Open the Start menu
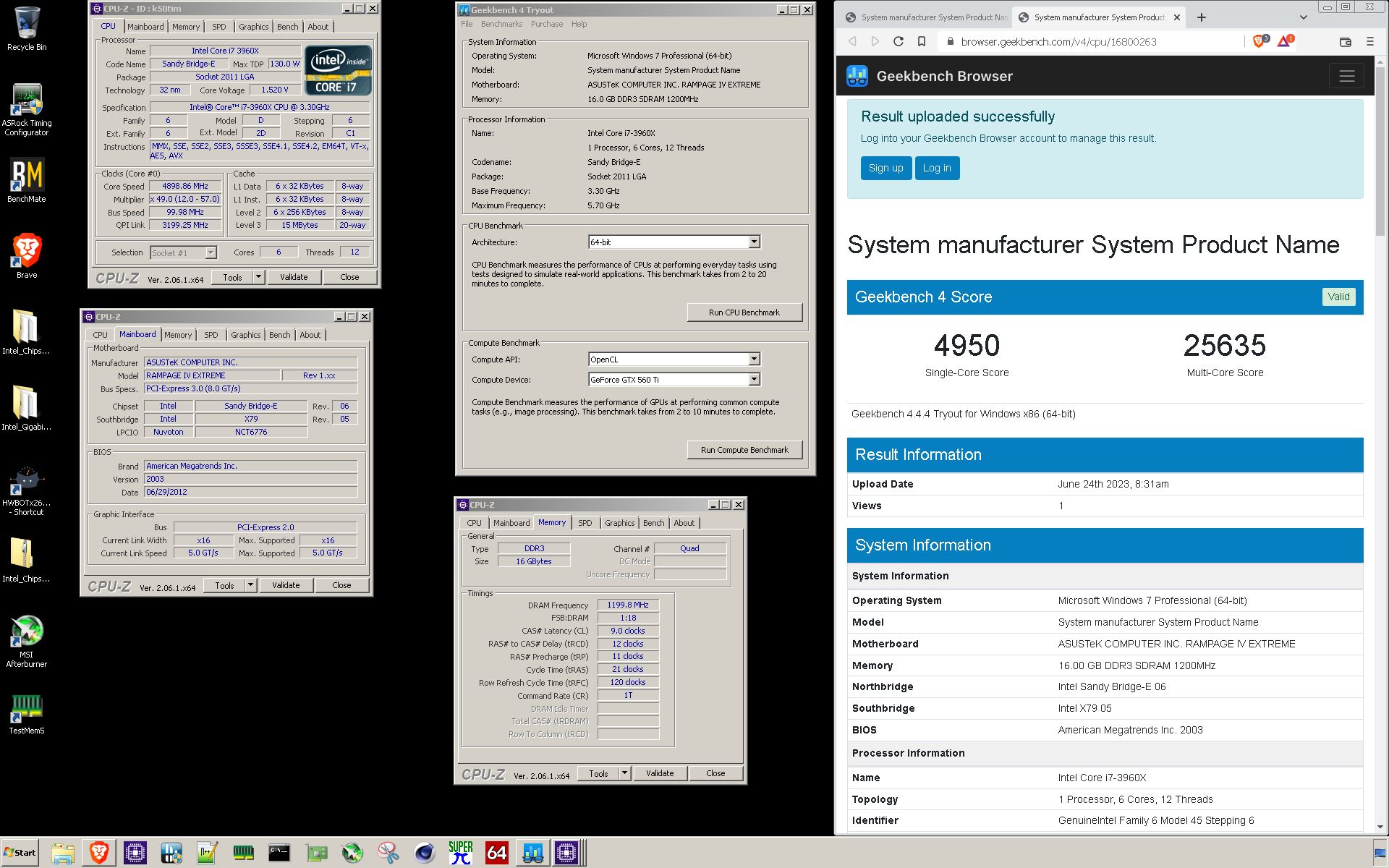 coord(20,853)
